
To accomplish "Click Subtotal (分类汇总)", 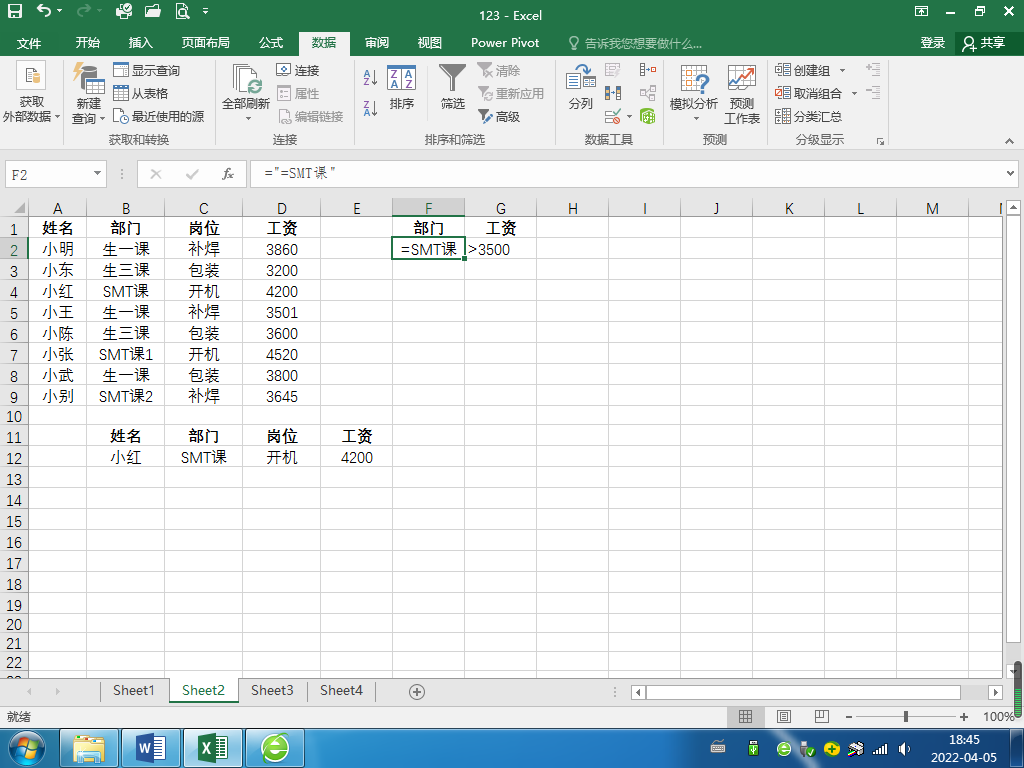I will click(x=808, y=116).
